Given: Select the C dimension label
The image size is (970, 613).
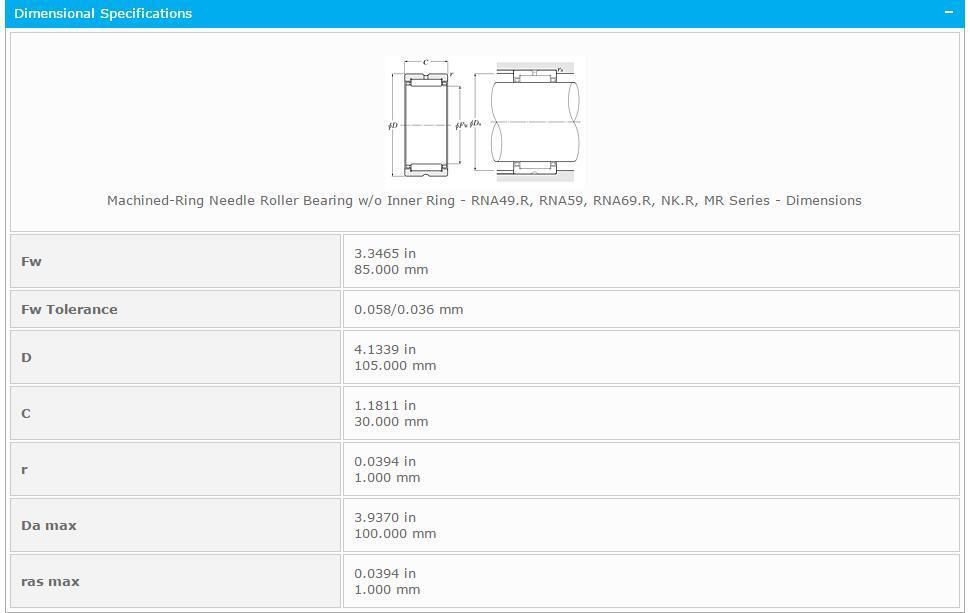Looking at the screenshot, I should tap(26, 413).
